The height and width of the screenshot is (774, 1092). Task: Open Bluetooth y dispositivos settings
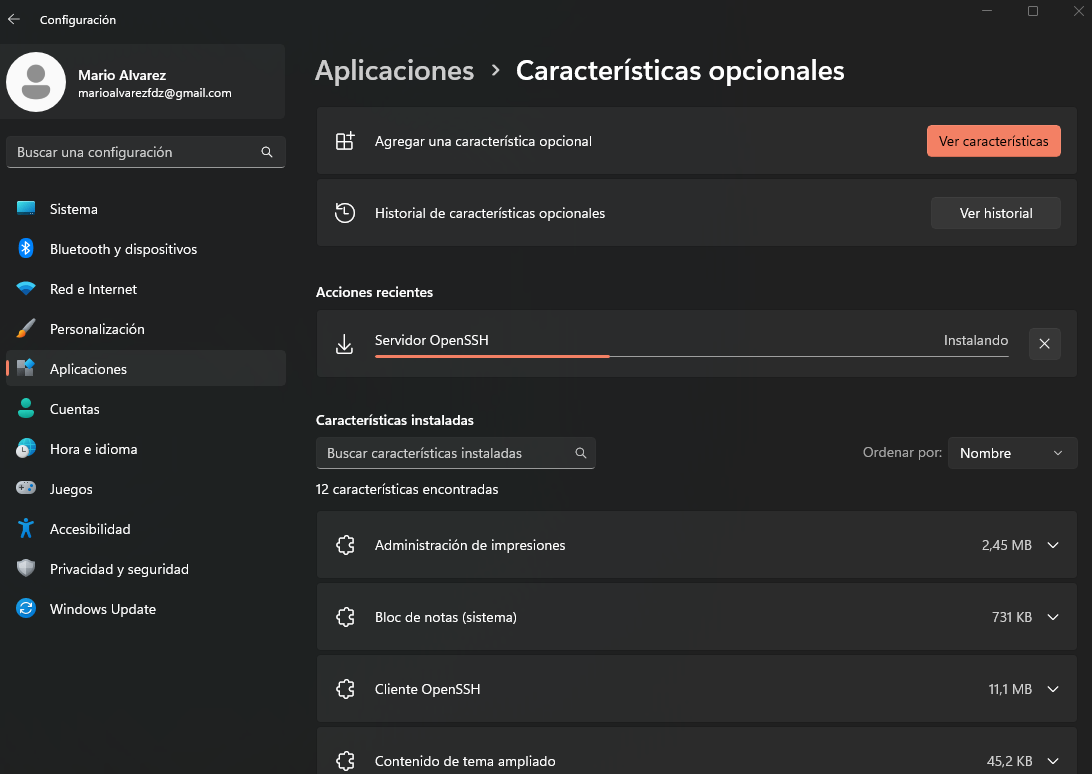click(146, 249)
